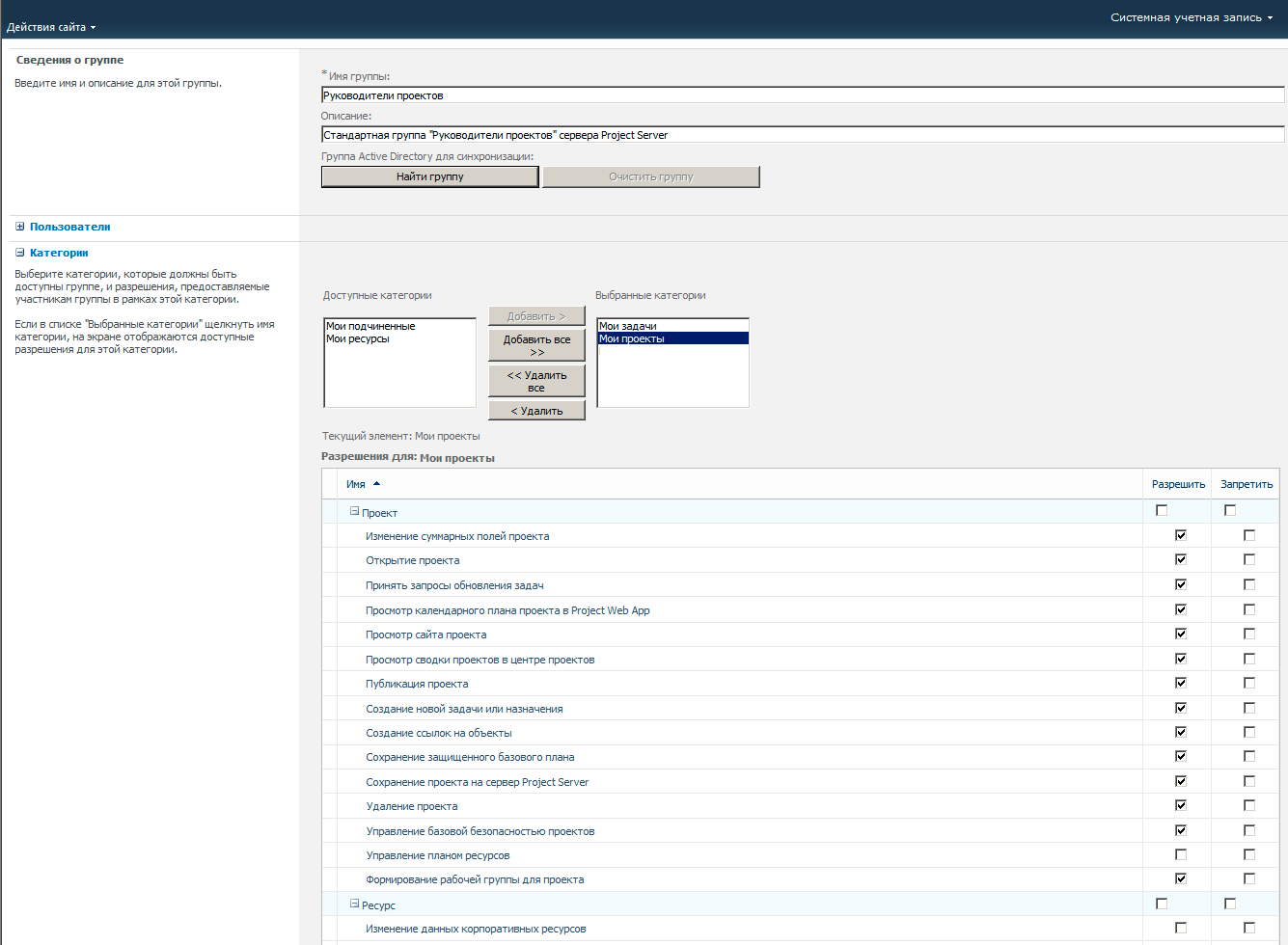Check Разрешить for the whole Ресурс group
The height and width of the screenshot is (945, 1288).
point(1162,904)
